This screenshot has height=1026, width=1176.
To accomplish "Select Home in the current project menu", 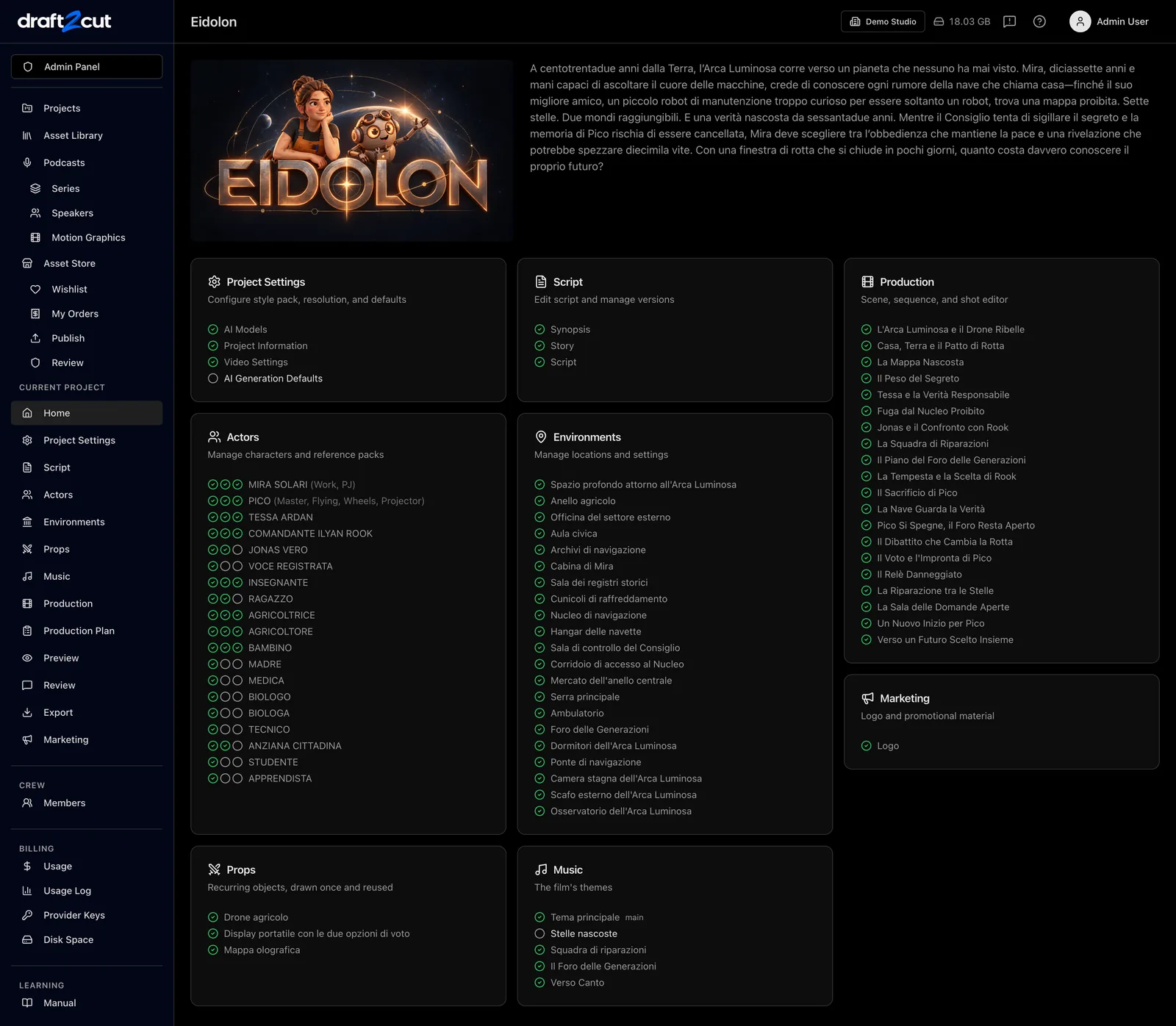I will [x=87, y=413].
